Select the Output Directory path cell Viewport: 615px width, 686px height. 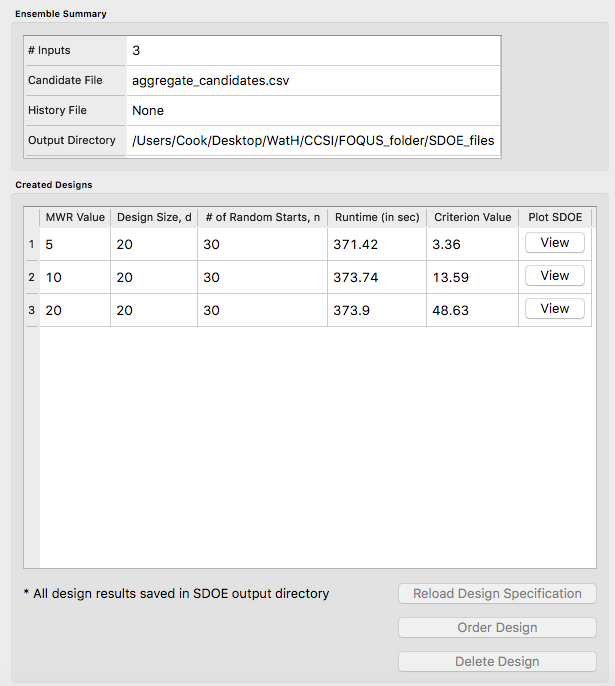[x=313, y=141]
